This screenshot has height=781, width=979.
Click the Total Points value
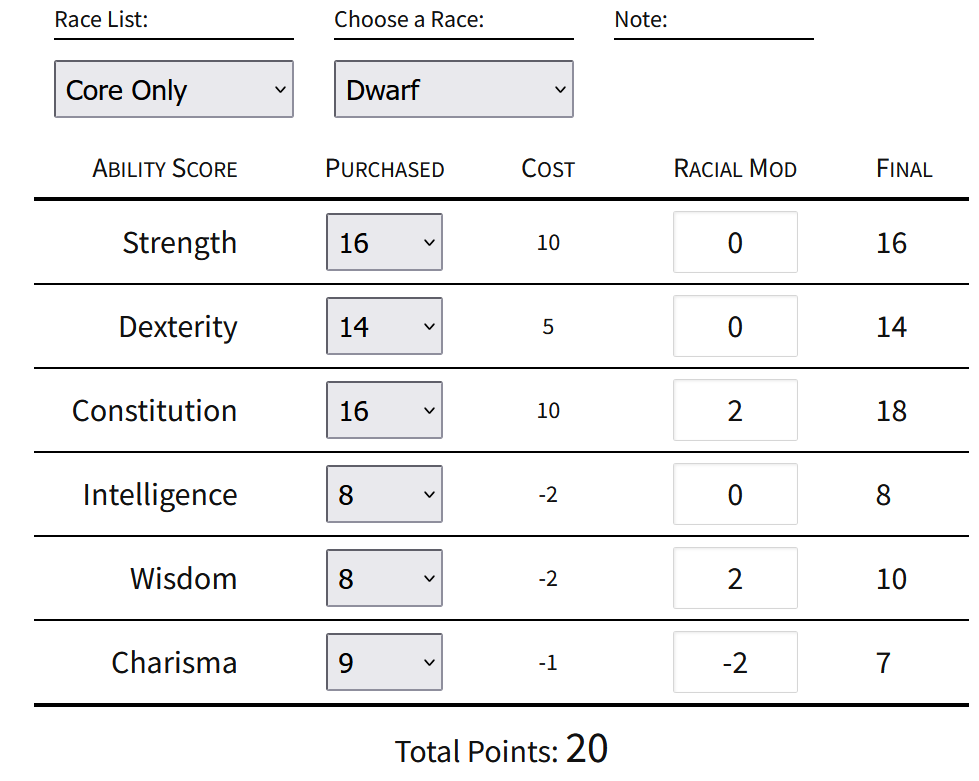pyautogui.click(x=586, y=749)
